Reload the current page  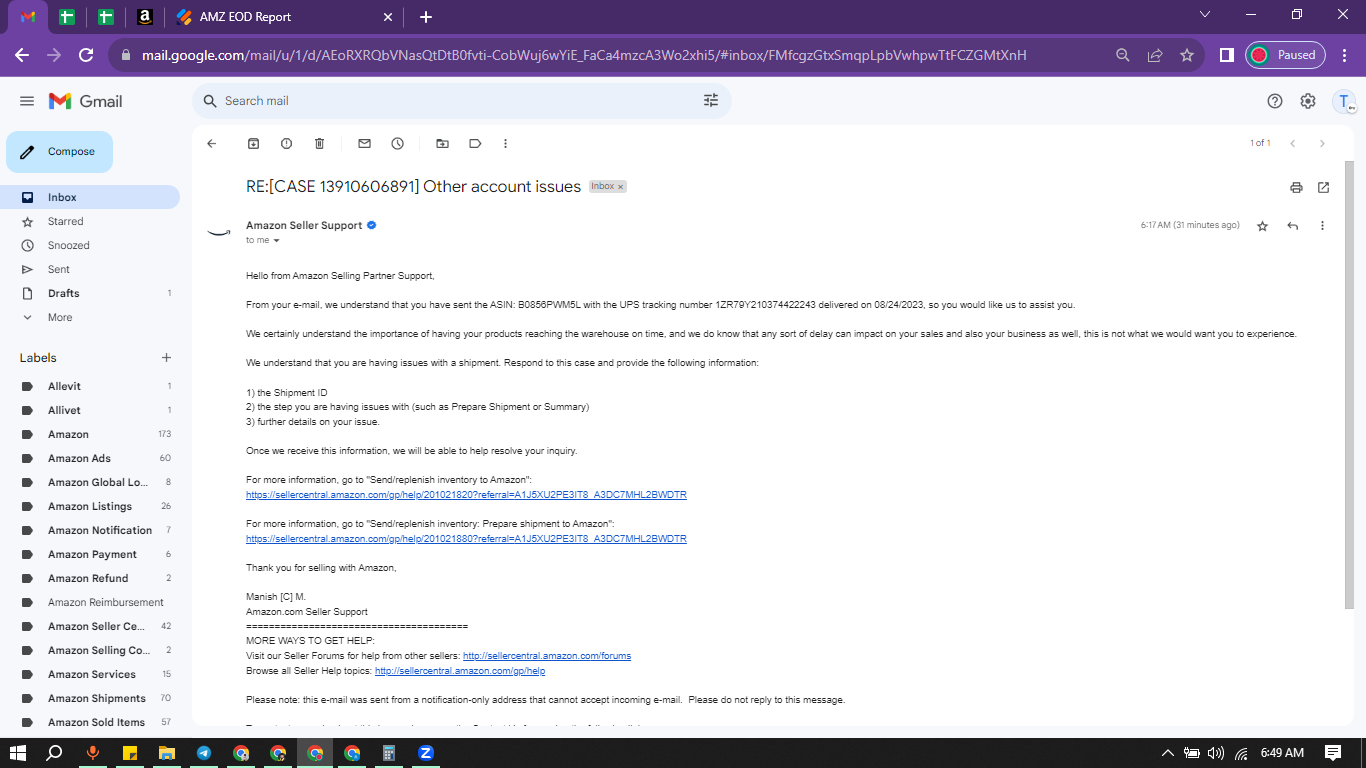86,55
